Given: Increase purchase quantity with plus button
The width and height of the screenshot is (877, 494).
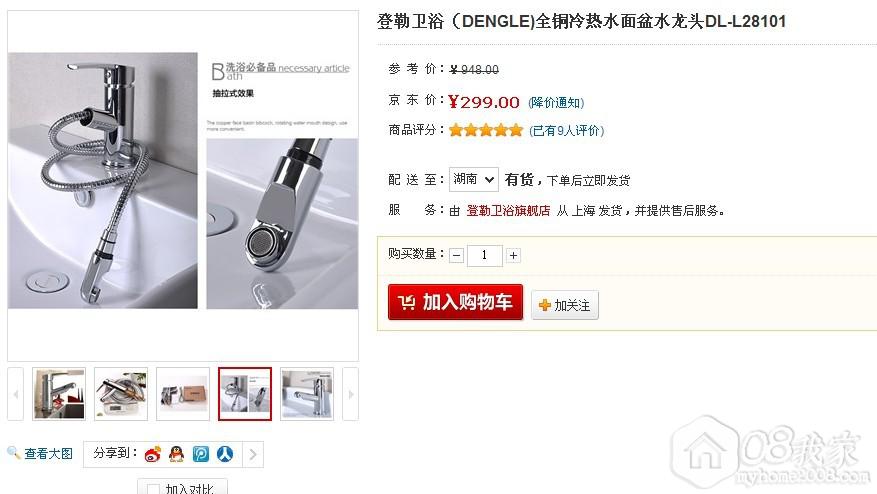Looking at the screenshot, I should coord(513,256).
